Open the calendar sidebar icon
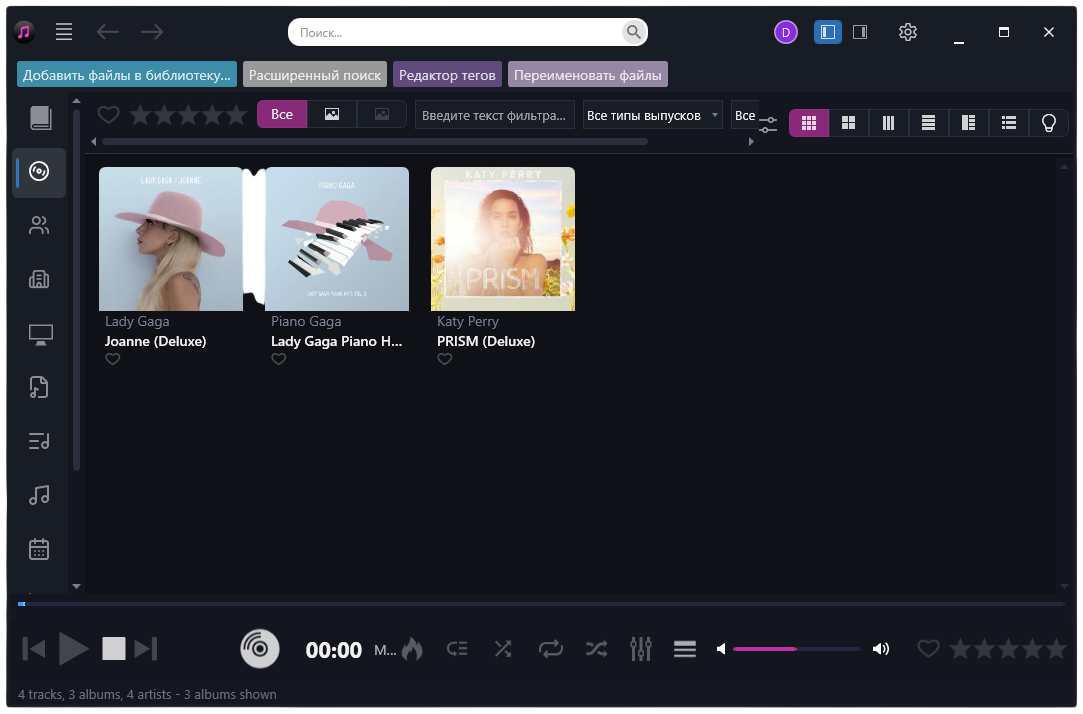 (39, 549)
